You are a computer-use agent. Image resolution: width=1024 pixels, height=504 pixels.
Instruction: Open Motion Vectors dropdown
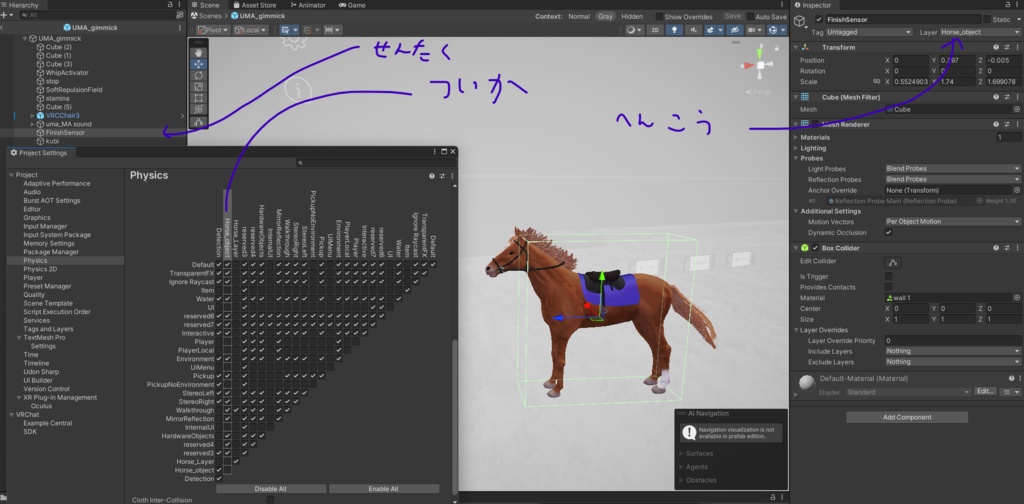(953, 221)
